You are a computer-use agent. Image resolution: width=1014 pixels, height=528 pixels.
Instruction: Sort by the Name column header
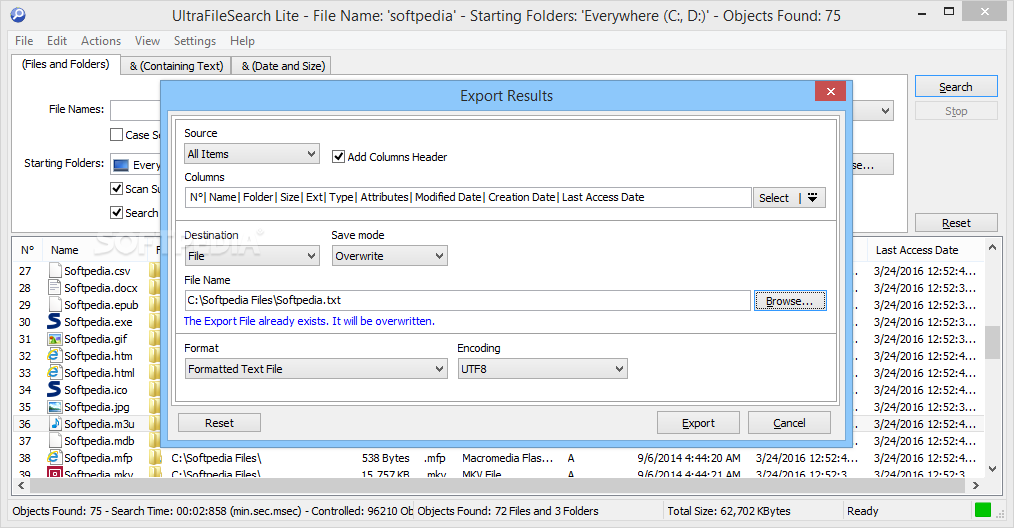(x=65, y=250)
